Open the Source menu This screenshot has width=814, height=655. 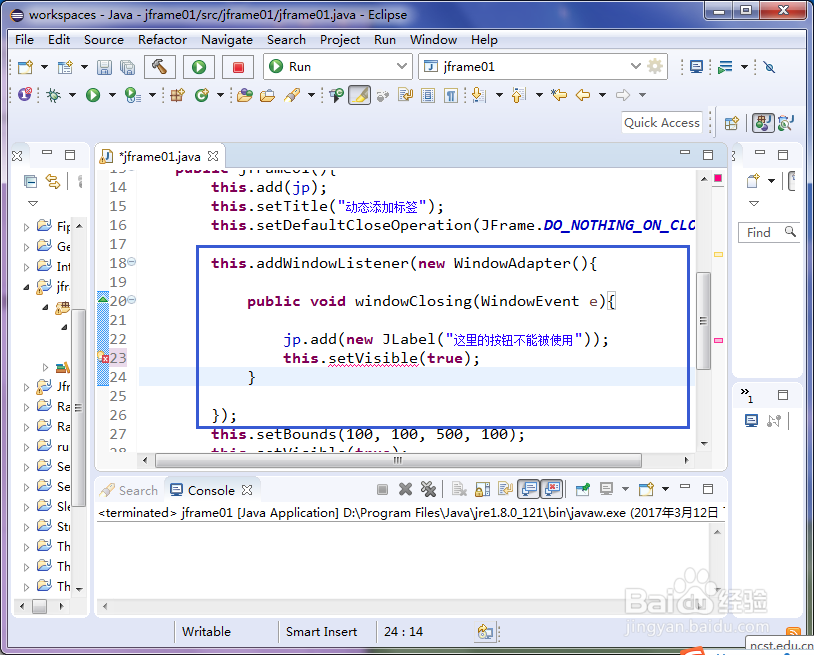tap(104, 40)
